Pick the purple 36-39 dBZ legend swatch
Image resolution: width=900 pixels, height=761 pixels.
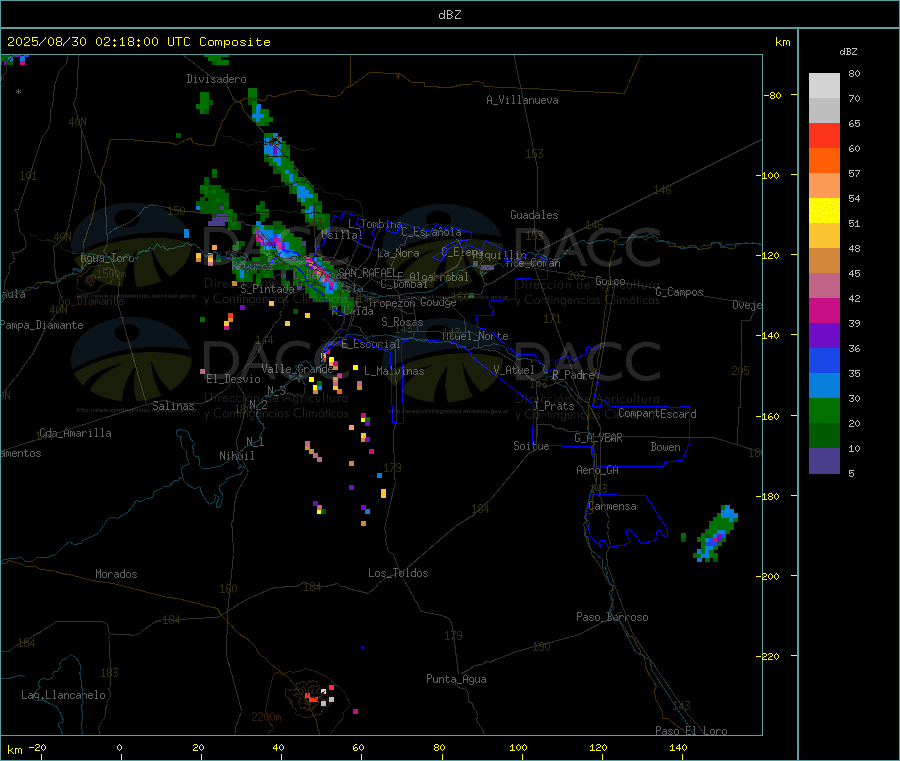[x=824, y=336]
